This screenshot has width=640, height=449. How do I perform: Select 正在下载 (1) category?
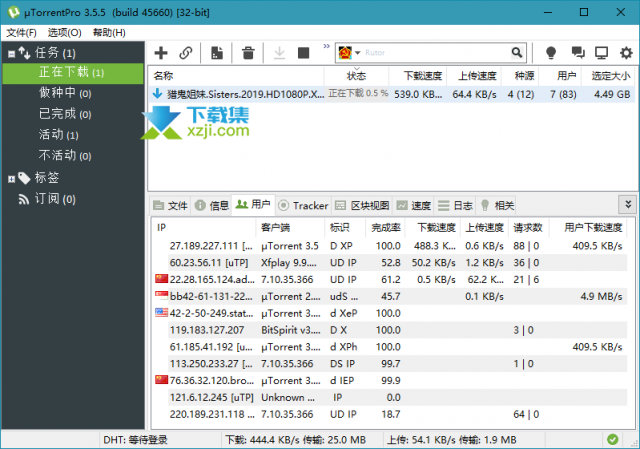pyautogui.click(x=73, y=73)
